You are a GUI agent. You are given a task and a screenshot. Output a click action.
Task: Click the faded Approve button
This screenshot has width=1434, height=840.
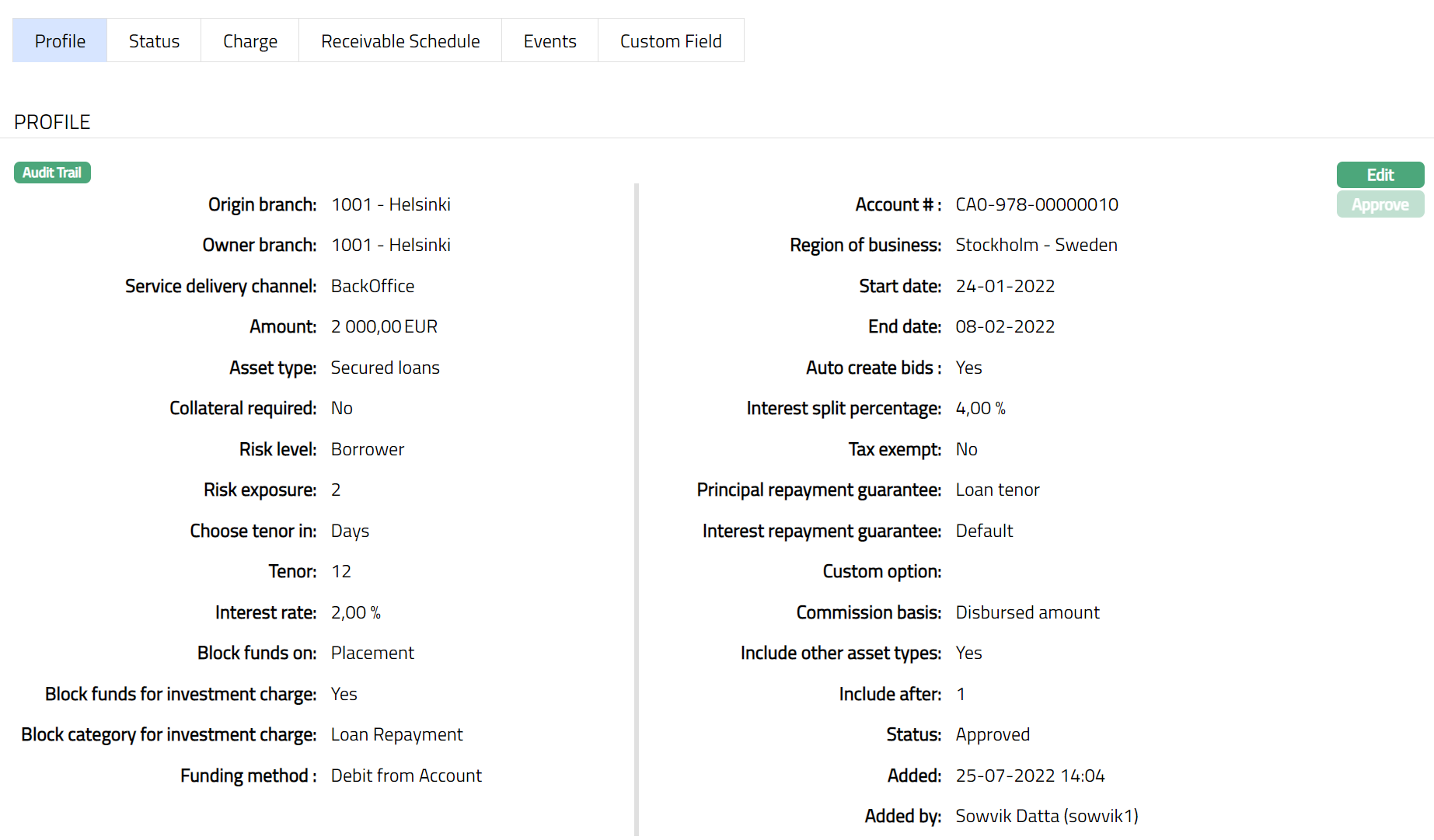(1380, 205)
